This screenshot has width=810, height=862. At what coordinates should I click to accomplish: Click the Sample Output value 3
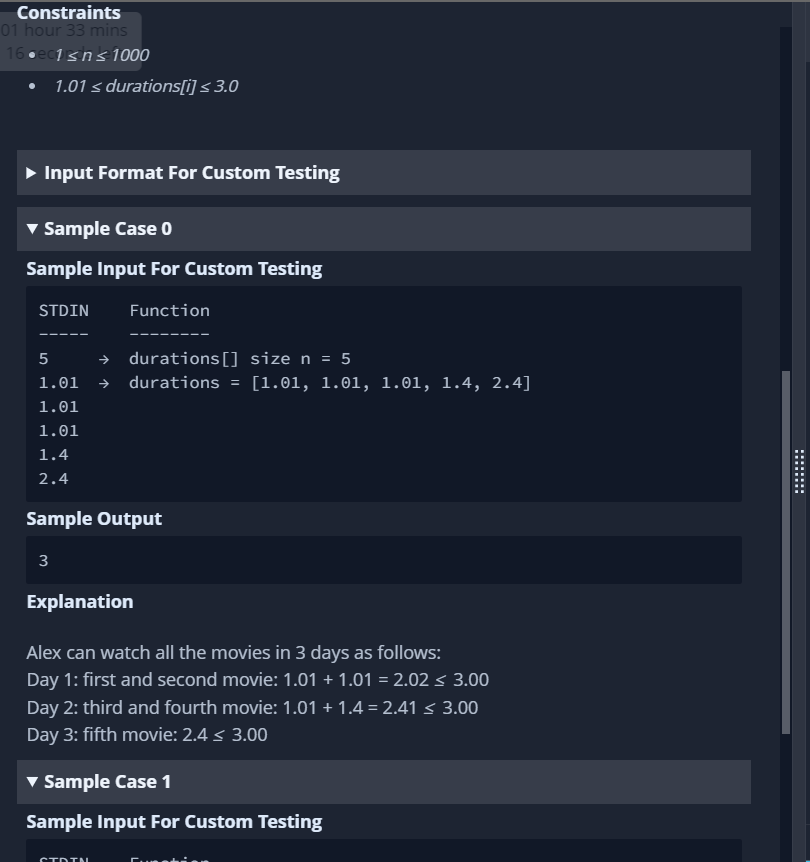pos(43,560)
